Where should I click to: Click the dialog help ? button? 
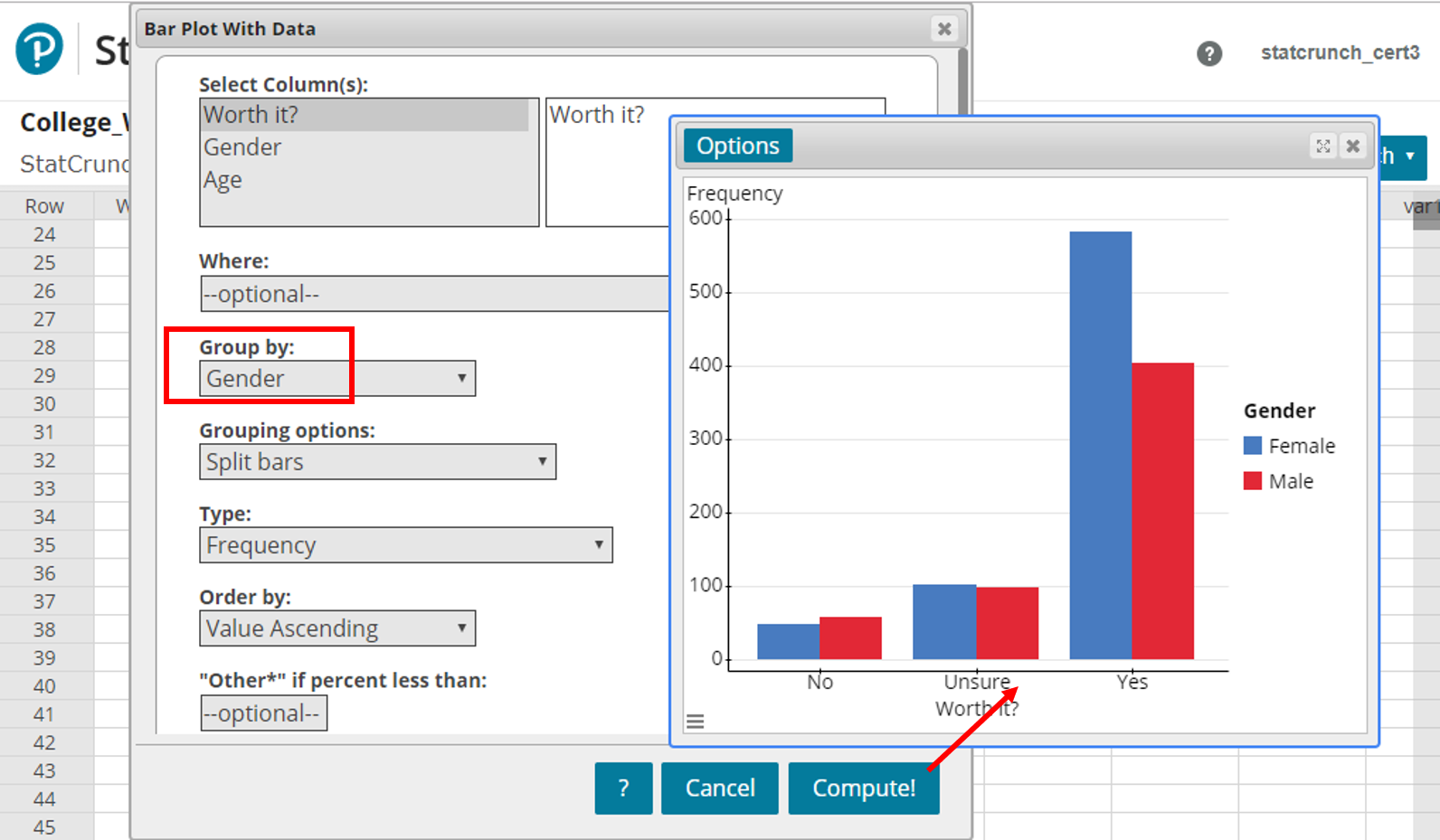pyautogui.click(x=623, y=788)
